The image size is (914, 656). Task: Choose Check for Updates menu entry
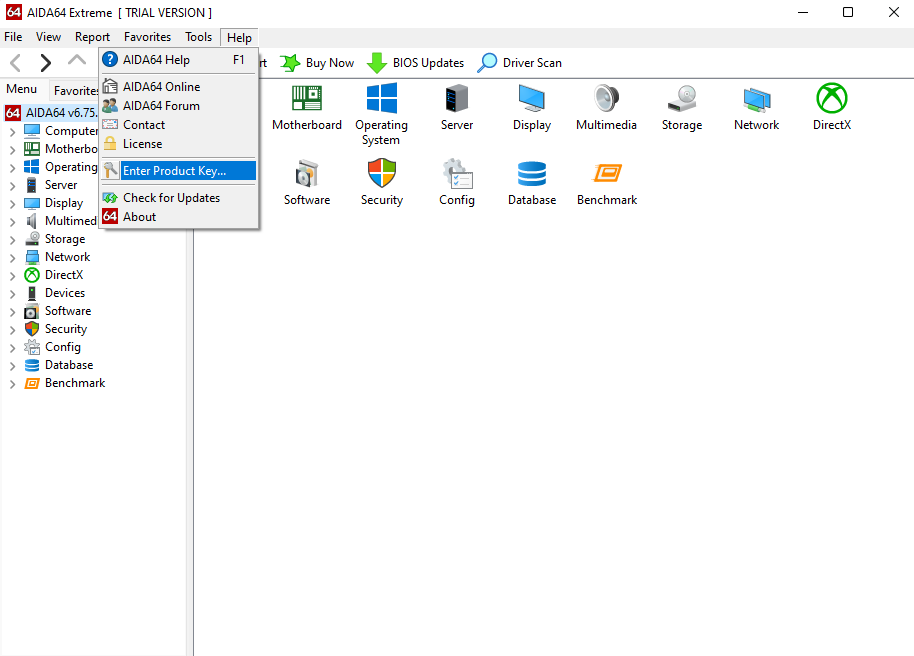click(178, 198)
